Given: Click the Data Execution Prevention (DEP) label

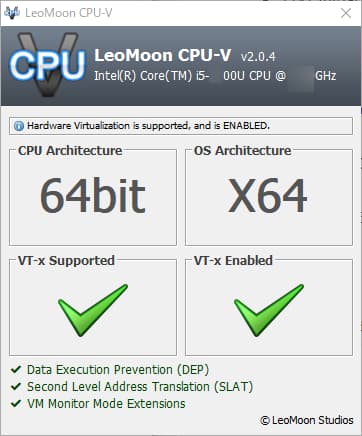Looking at the screenshot, I should point(118,370).
